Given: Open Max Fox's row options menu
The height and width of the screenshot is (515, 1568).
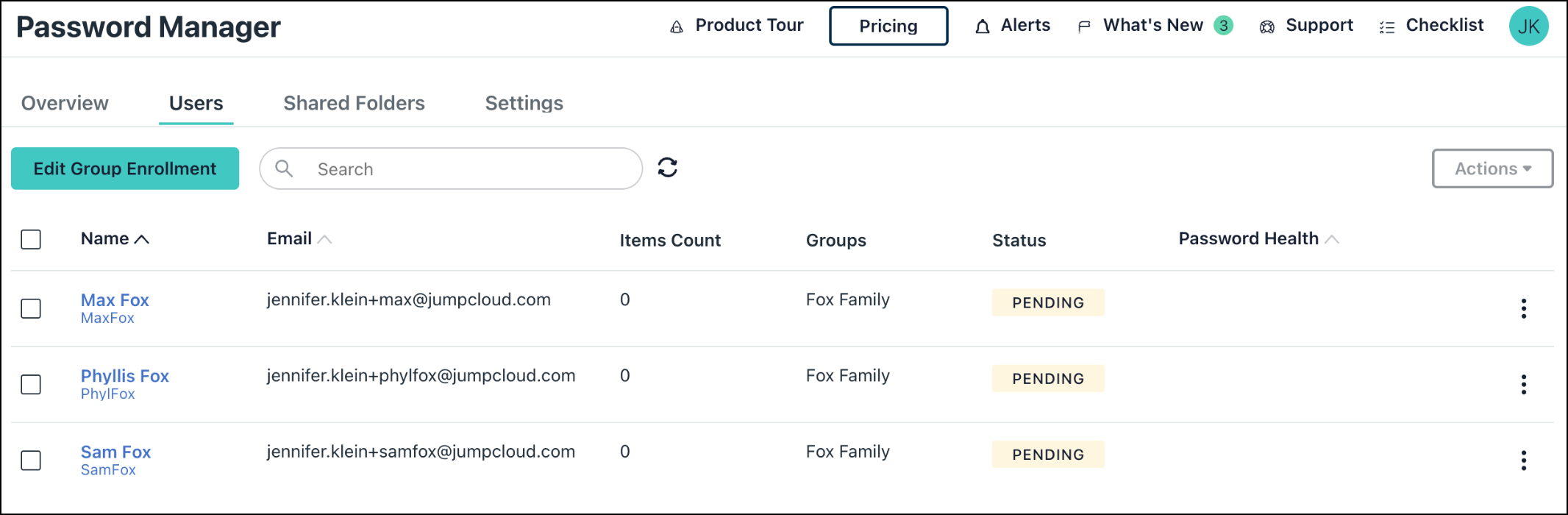Looking at the screenshot, I should [x=1523, y=308].
